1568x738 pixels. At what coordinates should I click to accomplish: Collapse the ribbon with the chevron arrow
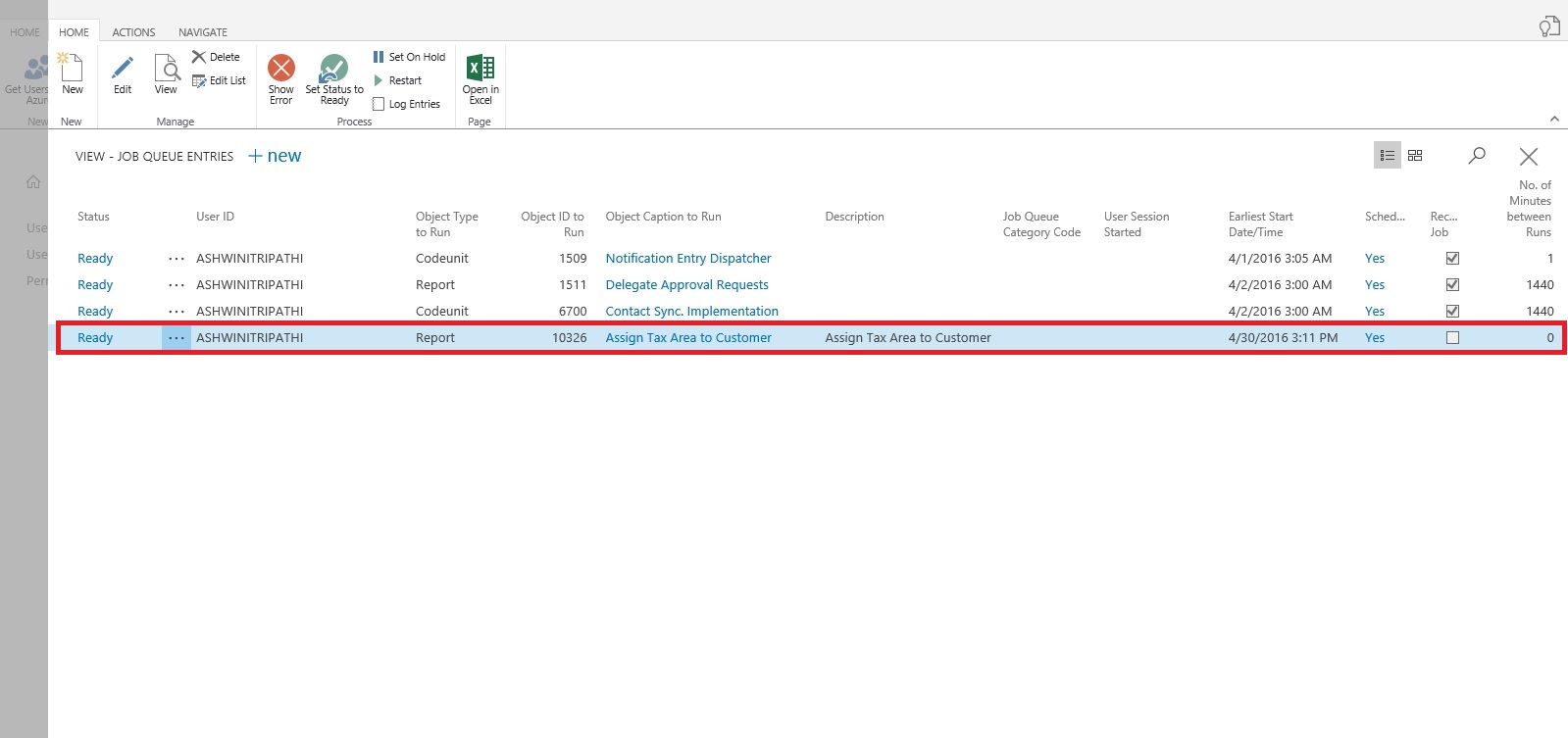click(x=1554, y=119)
